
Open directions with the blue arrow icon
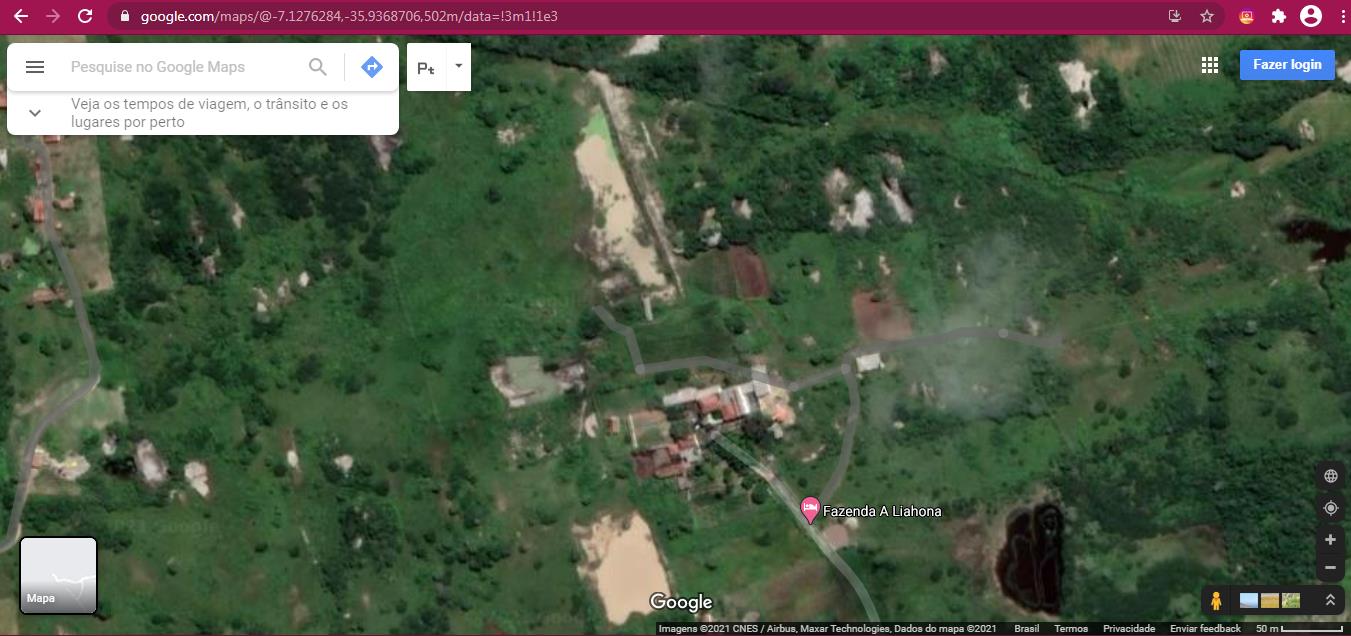pyautogui.click(x=372, y=67)
